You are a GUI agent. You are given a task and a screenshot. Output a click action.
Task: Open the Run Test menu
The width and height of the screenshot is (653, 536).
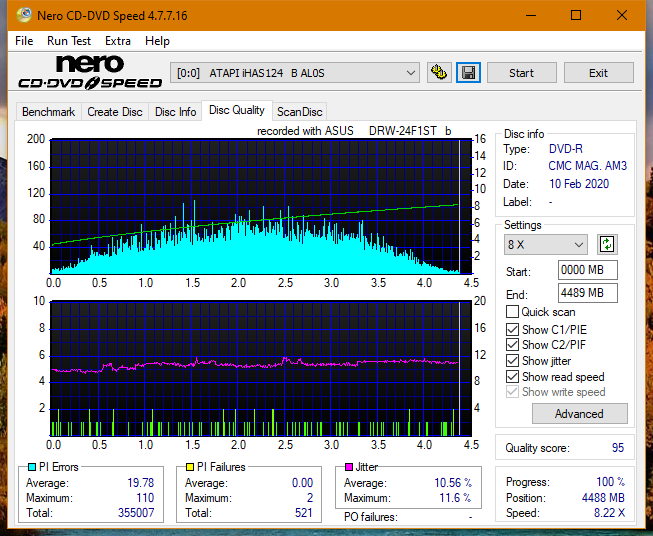[x=69, y=41]
